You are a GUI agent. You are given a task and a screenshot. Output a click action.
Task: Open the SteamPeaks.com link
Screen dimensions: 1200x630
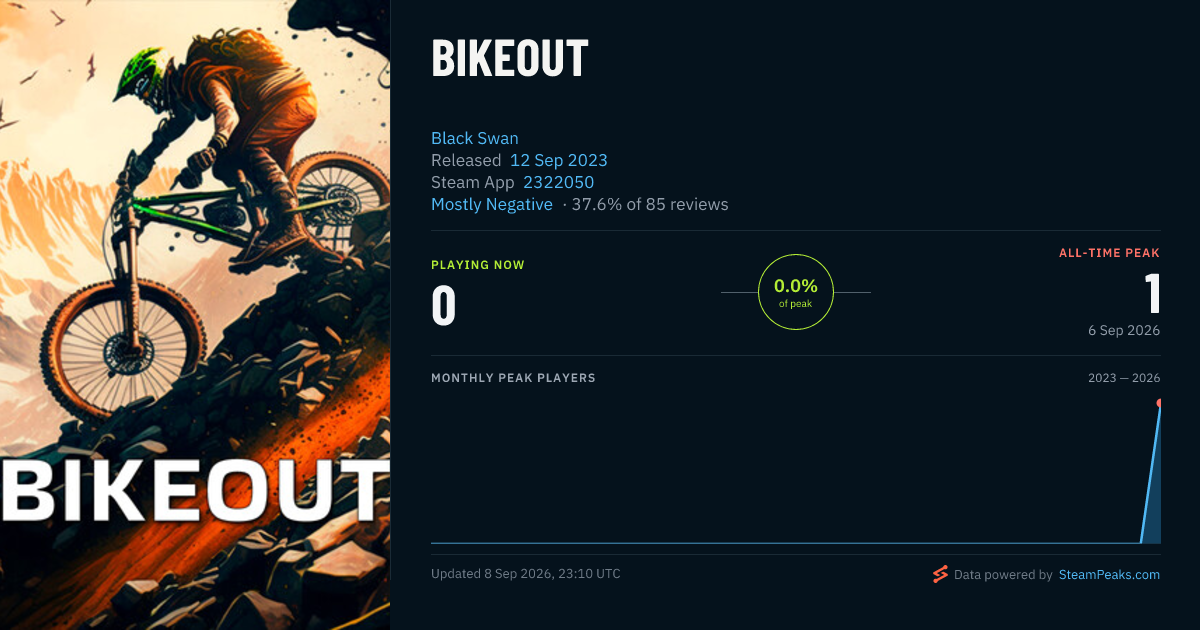[x=1109, y=575]
